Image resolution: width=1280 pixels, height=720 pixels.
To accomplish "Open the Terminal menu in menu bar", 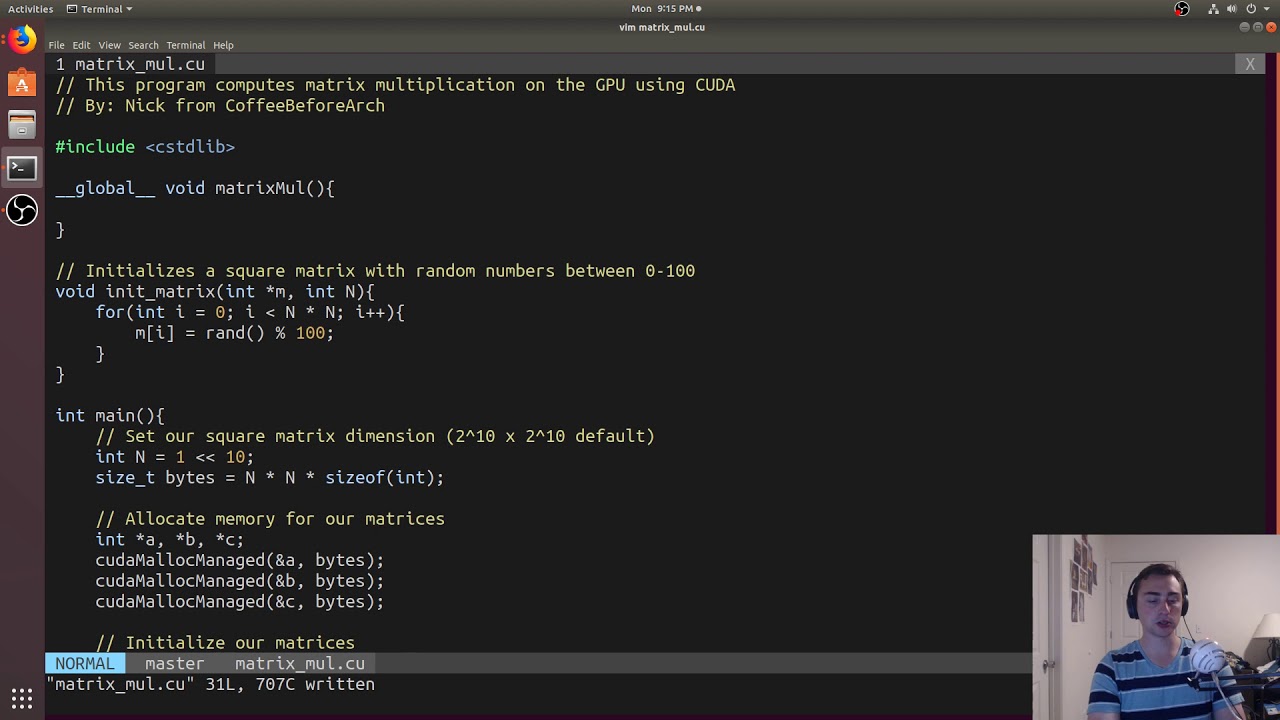I will pos(185,45).
